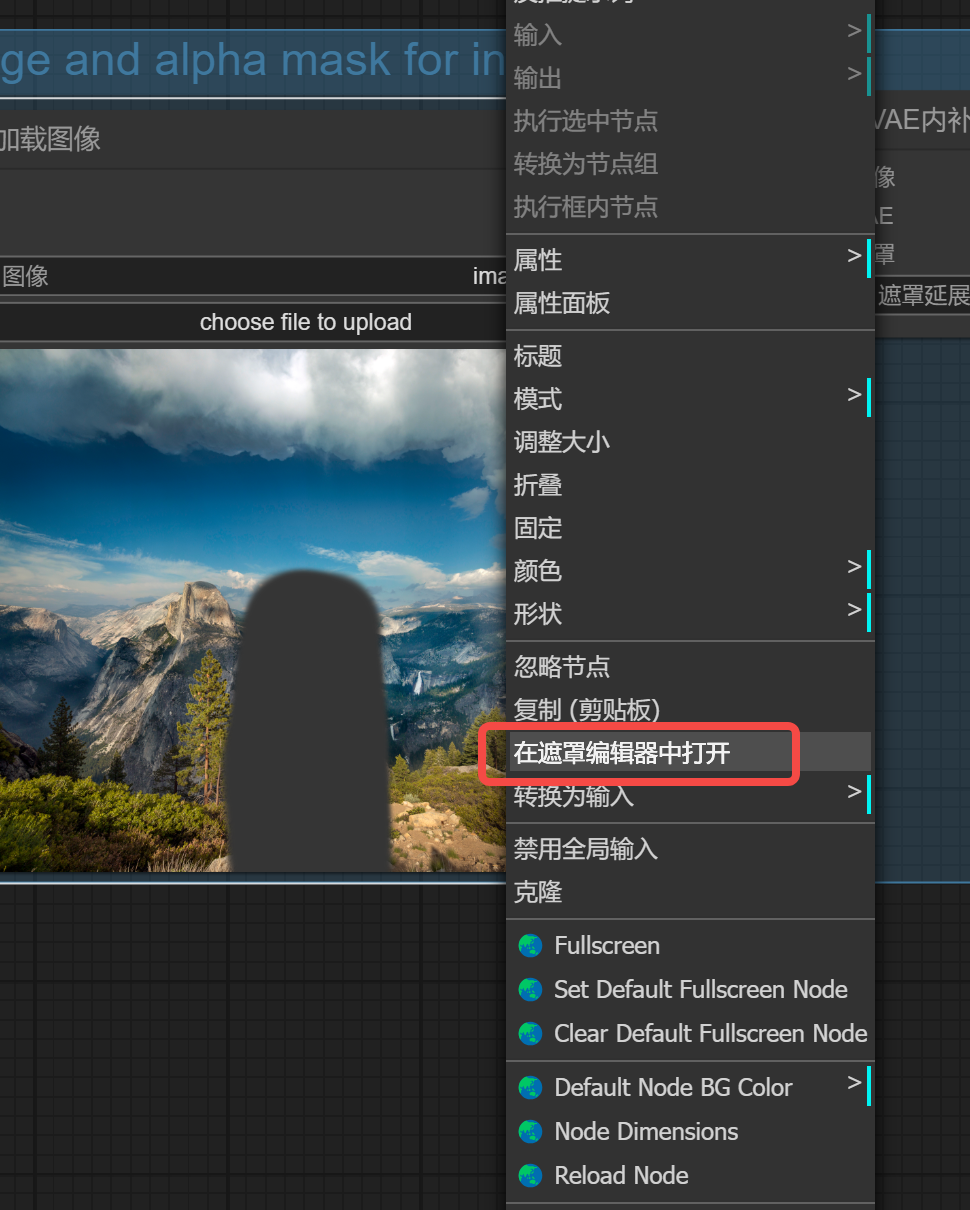The width and height of the screenshot is (970, 1210).
Task: Click the masked landscape image preview
Action: [253, 610]
